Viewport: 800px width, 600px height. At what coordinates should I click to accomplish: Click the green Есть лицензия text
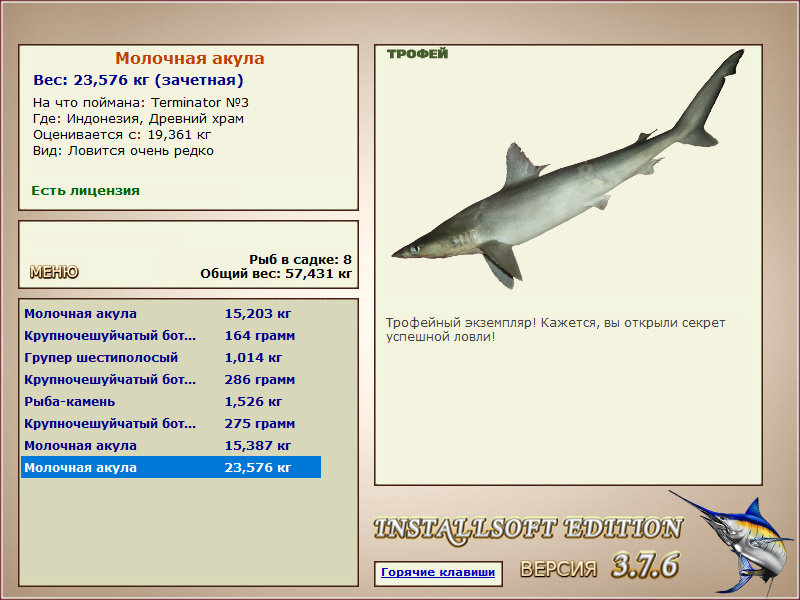(85, 191)
